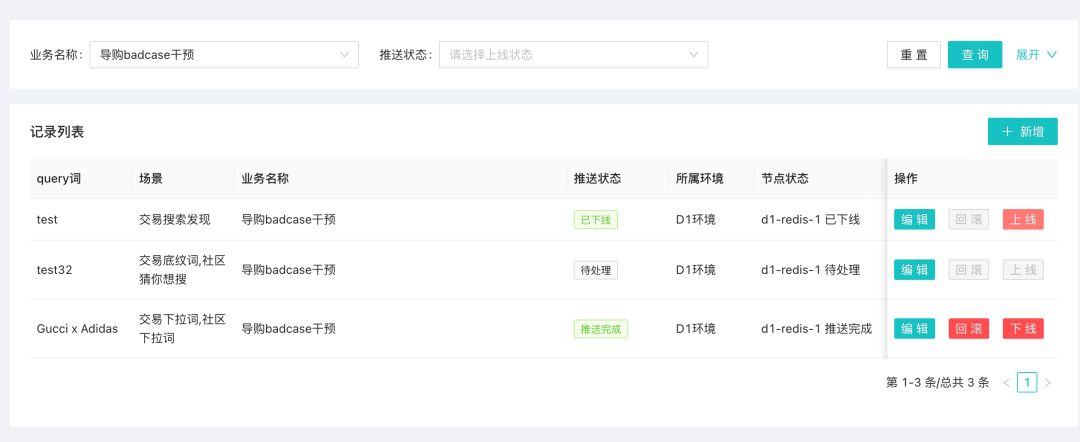This screenshot has height=442, width=1080.
Task: Edit the Gucci x Adidas record
Action: pos(915,329)
